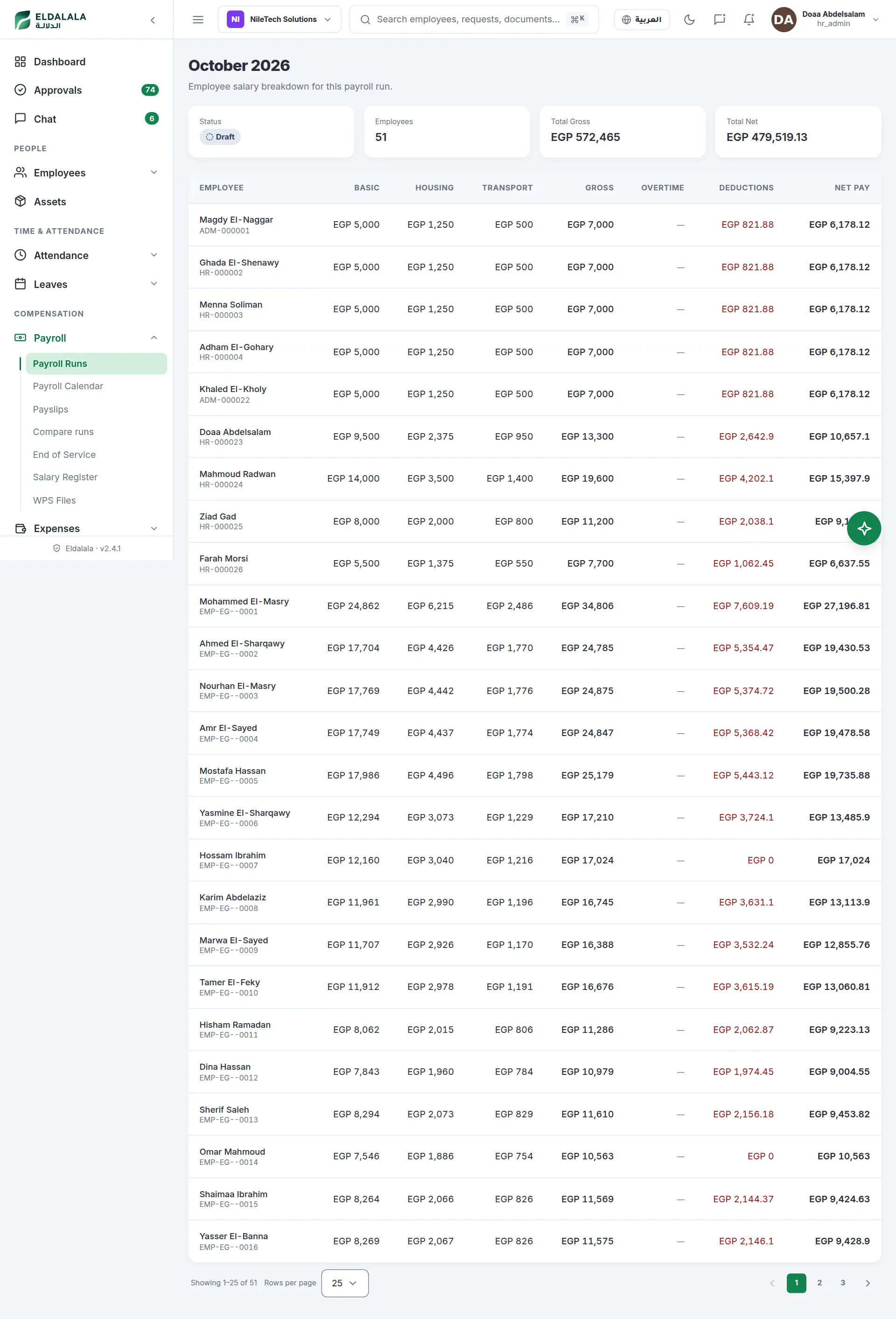This screenshot has width=896, height=1319.
Task: Open the notifications bell icon
Action: tap(749, 19)
